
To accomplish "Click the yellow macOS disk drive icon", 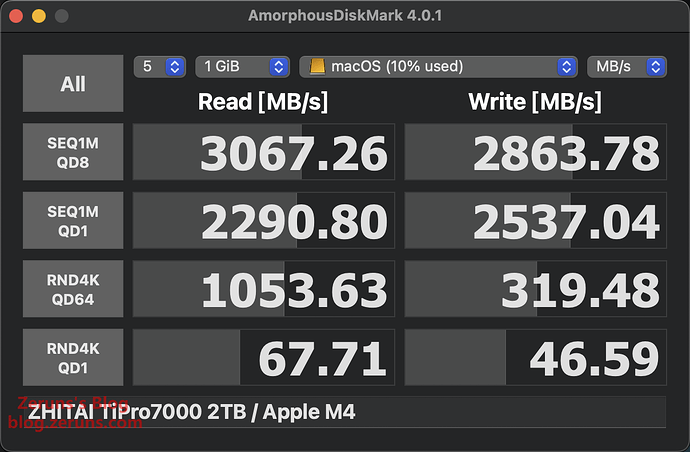I will 318,67.
